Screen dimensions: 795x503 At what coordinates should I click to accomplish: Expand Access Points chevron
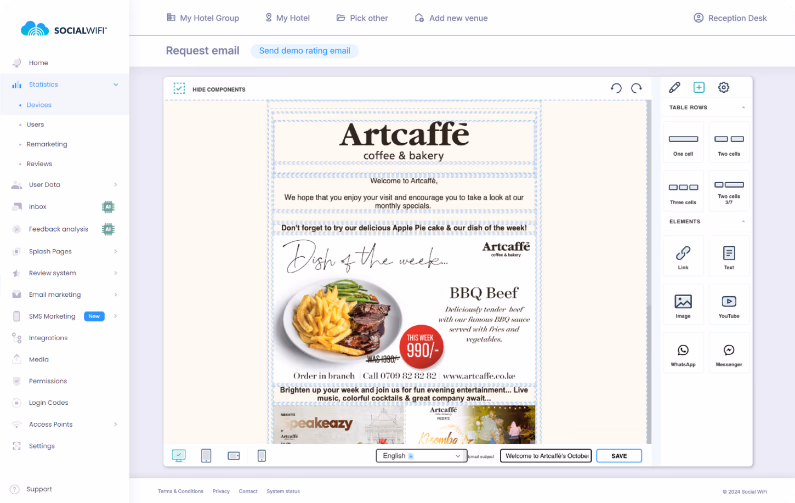coord(116,424)
